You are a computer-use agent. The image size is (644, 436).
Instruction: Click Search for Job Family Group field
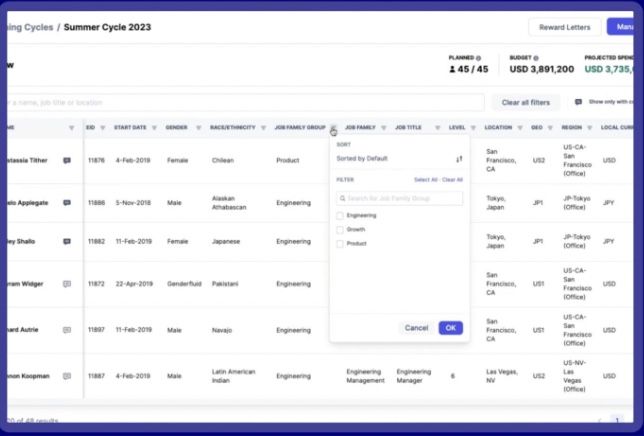click(x=400, y=198)
